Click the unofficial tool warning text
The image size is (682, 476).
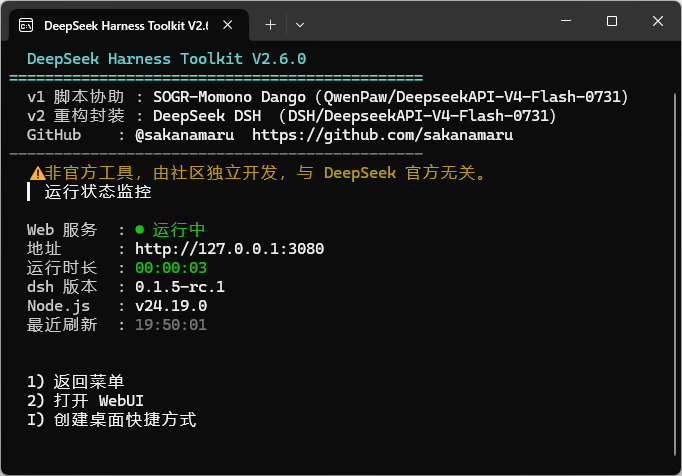point(265,173)
